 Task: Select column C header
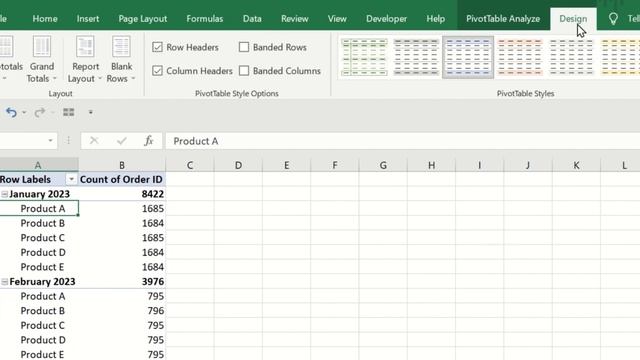pos(190,165)
